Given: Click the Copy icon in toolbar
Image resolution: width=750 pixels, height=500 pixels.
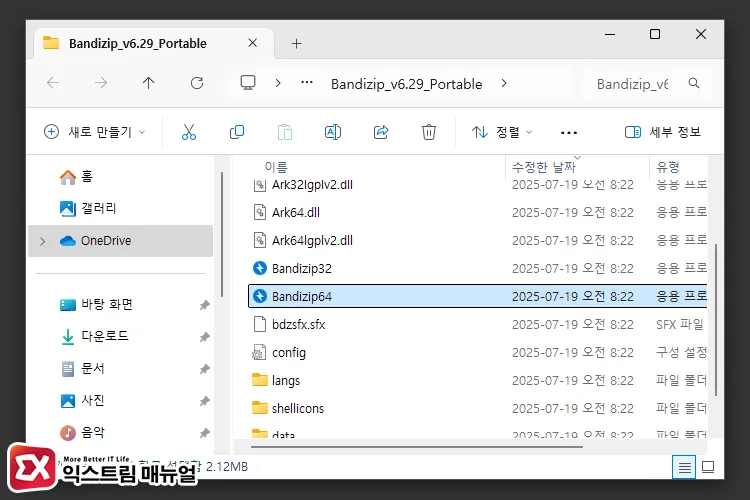Looking at the screenshot, I should (x=237, y=132).
